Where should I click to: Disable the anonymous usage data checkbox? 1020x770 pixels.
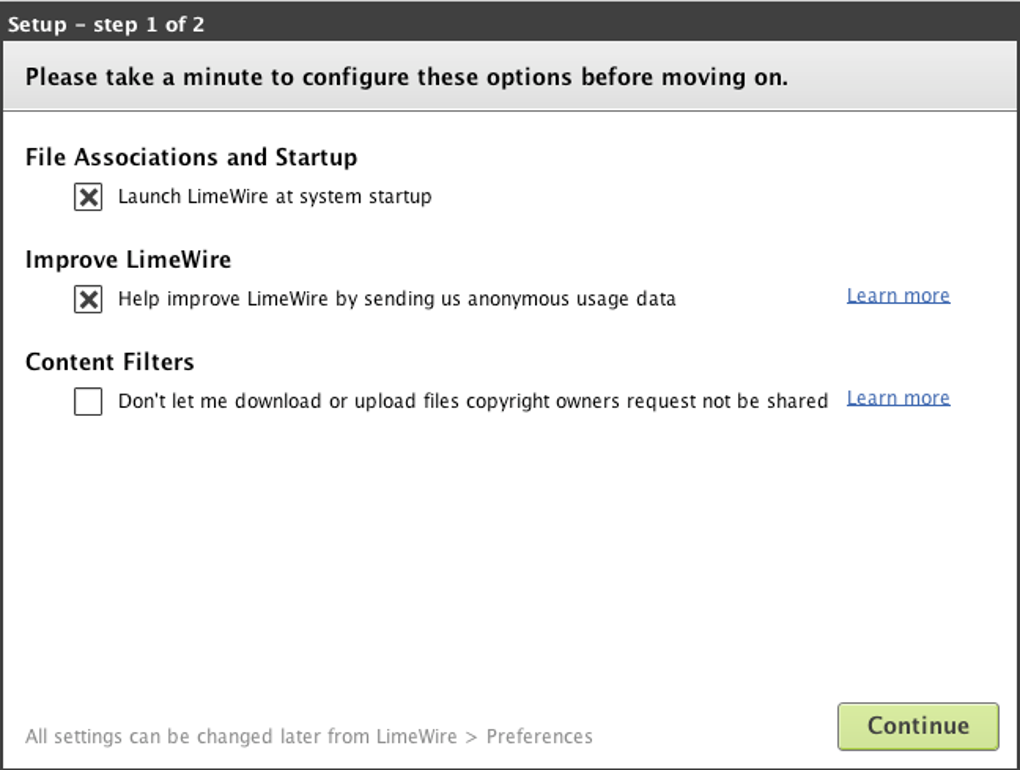(x=88, y=299)
